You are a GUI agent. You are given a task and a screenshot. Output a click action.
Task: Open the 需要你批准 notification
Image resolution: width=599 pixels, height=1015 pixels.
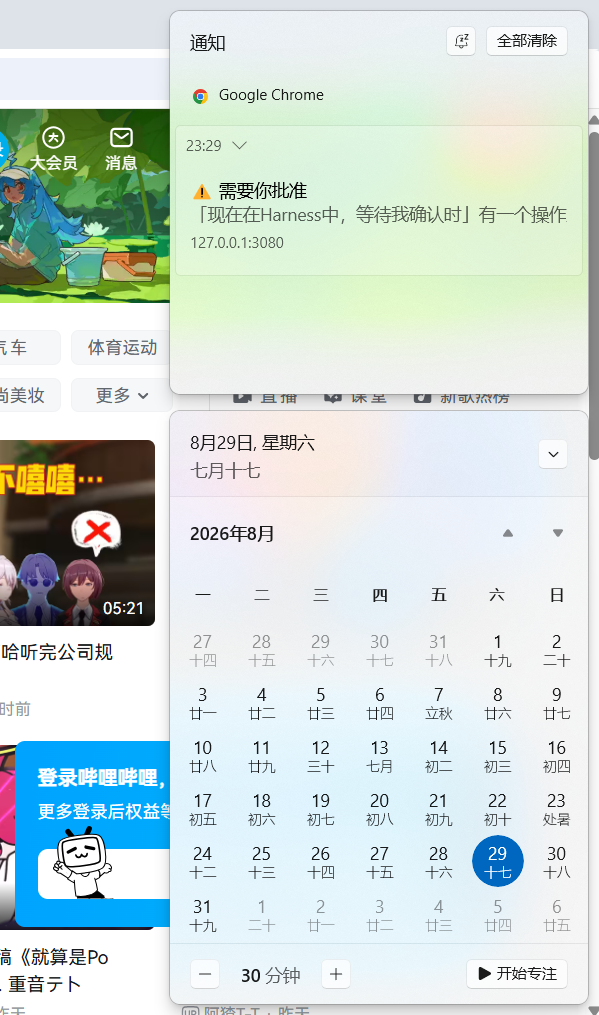pos(379,201)
